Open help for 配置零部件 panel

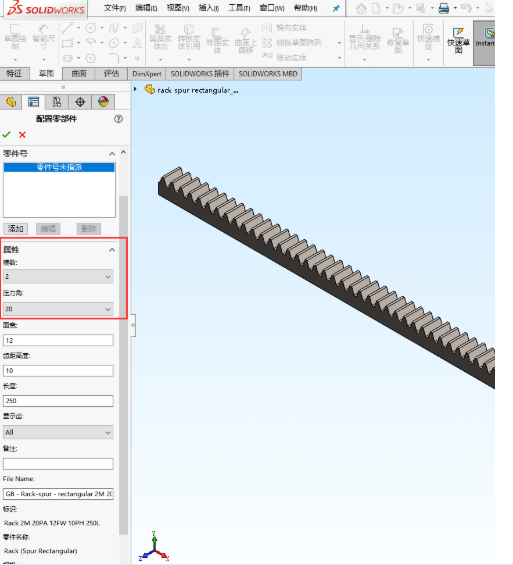[118, 119]
